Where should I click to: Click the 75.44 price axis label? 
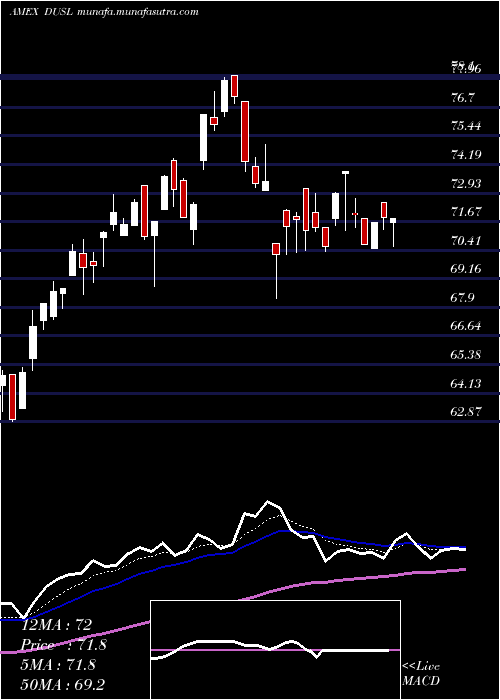pyautogui.click(x=467, y=126)
